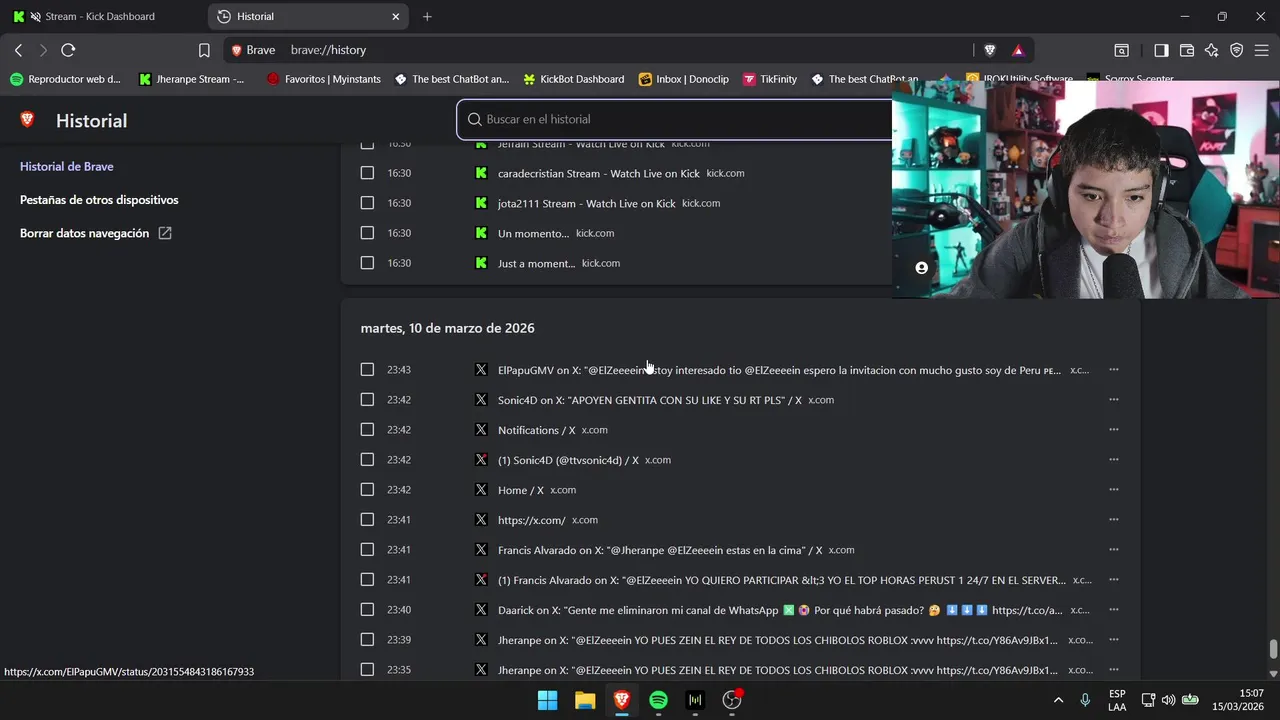The width and height of the screenshot is (1280, 720).
Task: Select Historial de Brave in sidebar
Action: [67, 166]
